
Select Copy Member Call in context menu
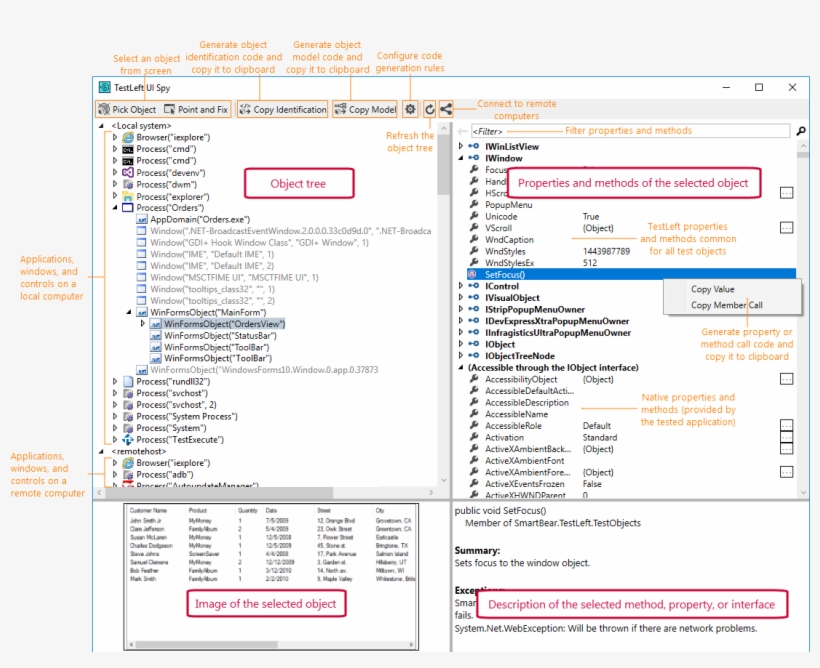pos(726,304)
